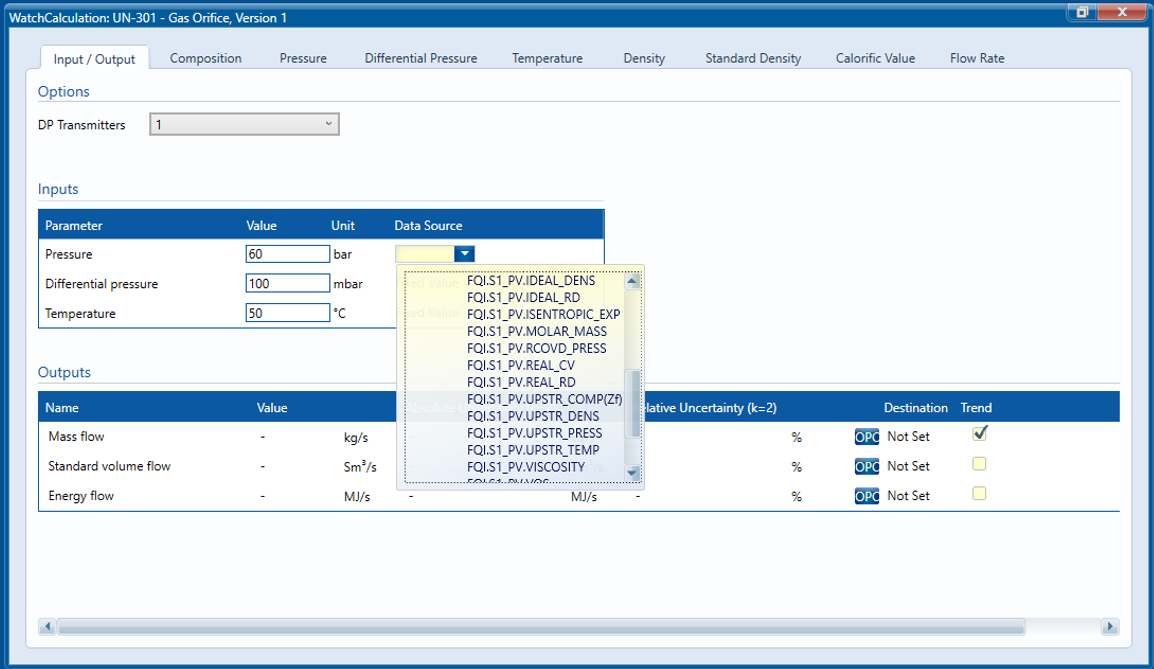
Task: Choose FQI.S1_PV.UPSTR_PRESS as data source
Action: [534, 433]
